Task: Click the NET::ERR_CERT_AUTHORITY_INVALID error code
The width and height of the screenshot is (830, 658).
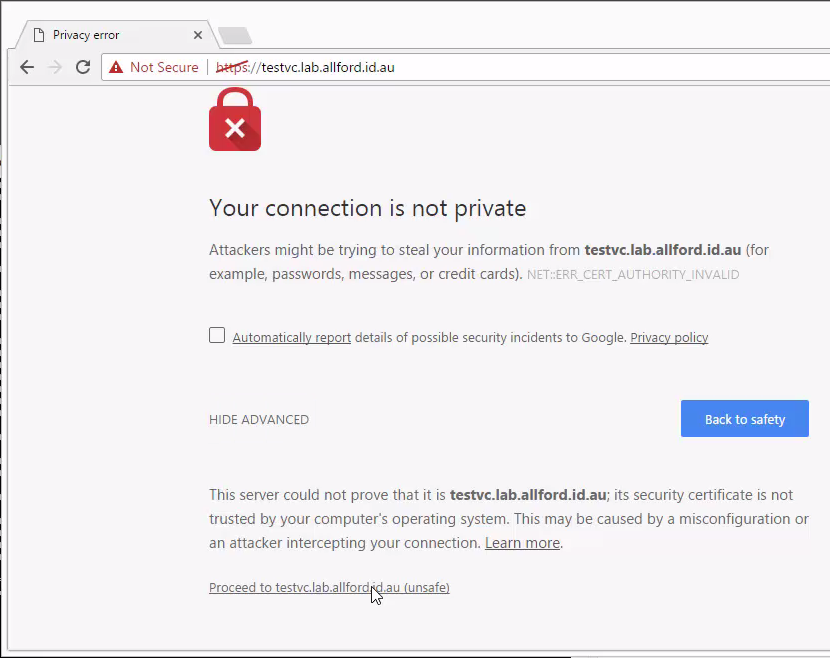Action: point(633,275)
